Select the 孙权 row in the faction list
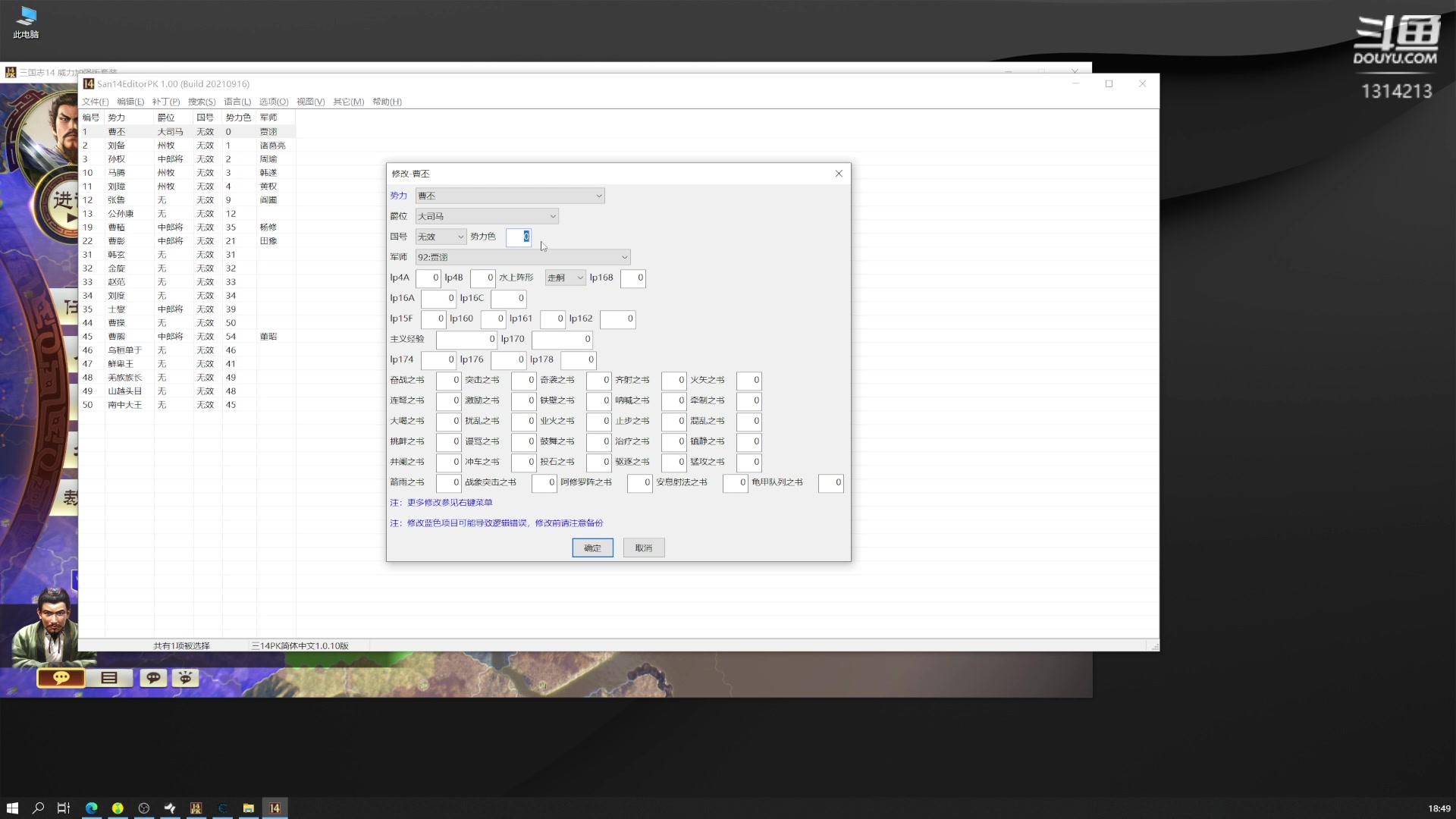 (x=187, y=159)
